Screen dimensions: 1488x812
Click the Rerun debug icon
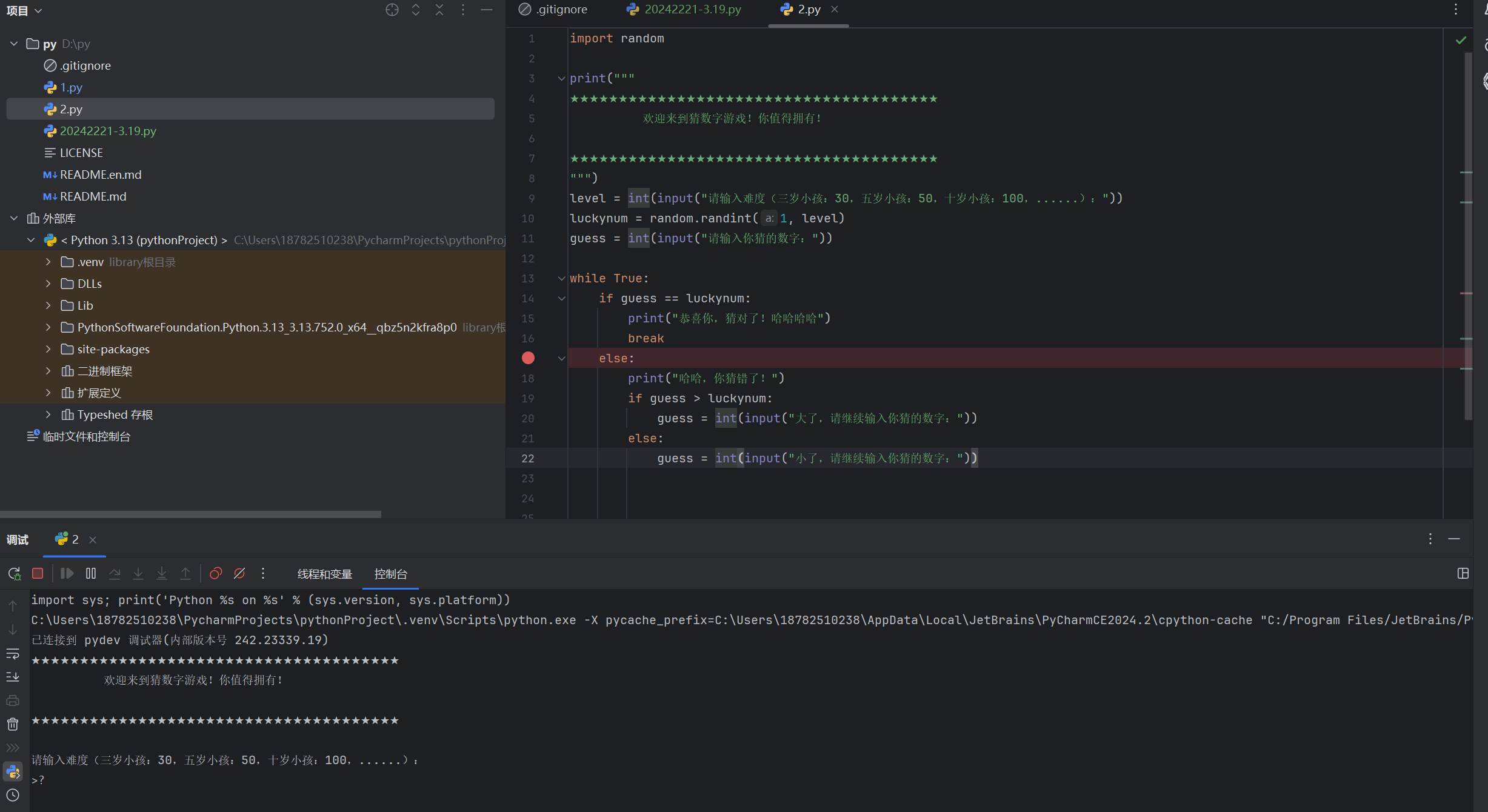point(14,573)
